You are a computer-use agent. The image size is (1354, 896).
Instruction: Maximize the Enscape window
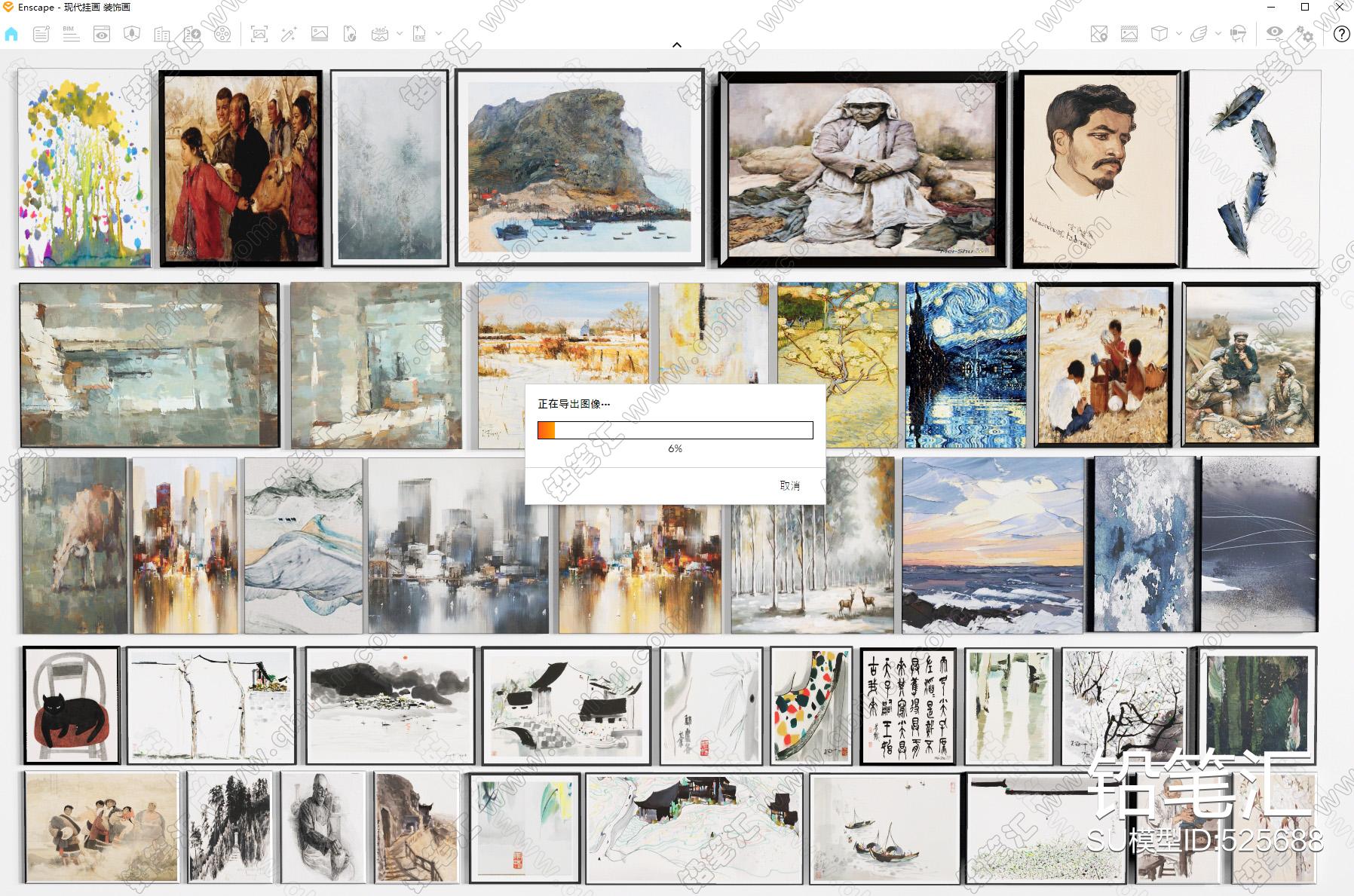[x=1305, y=7]
